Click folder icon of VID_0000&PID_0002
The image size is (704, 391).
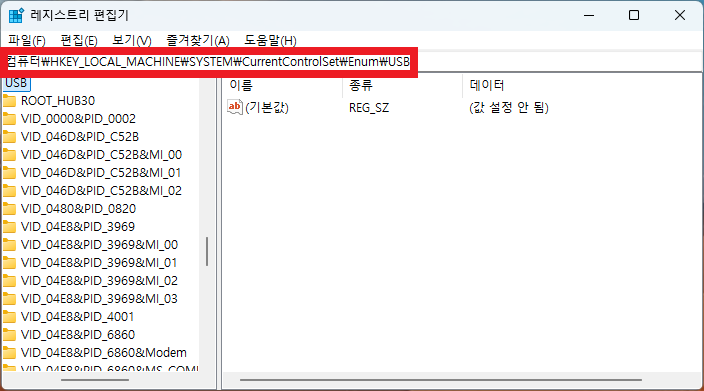point(9,119)
